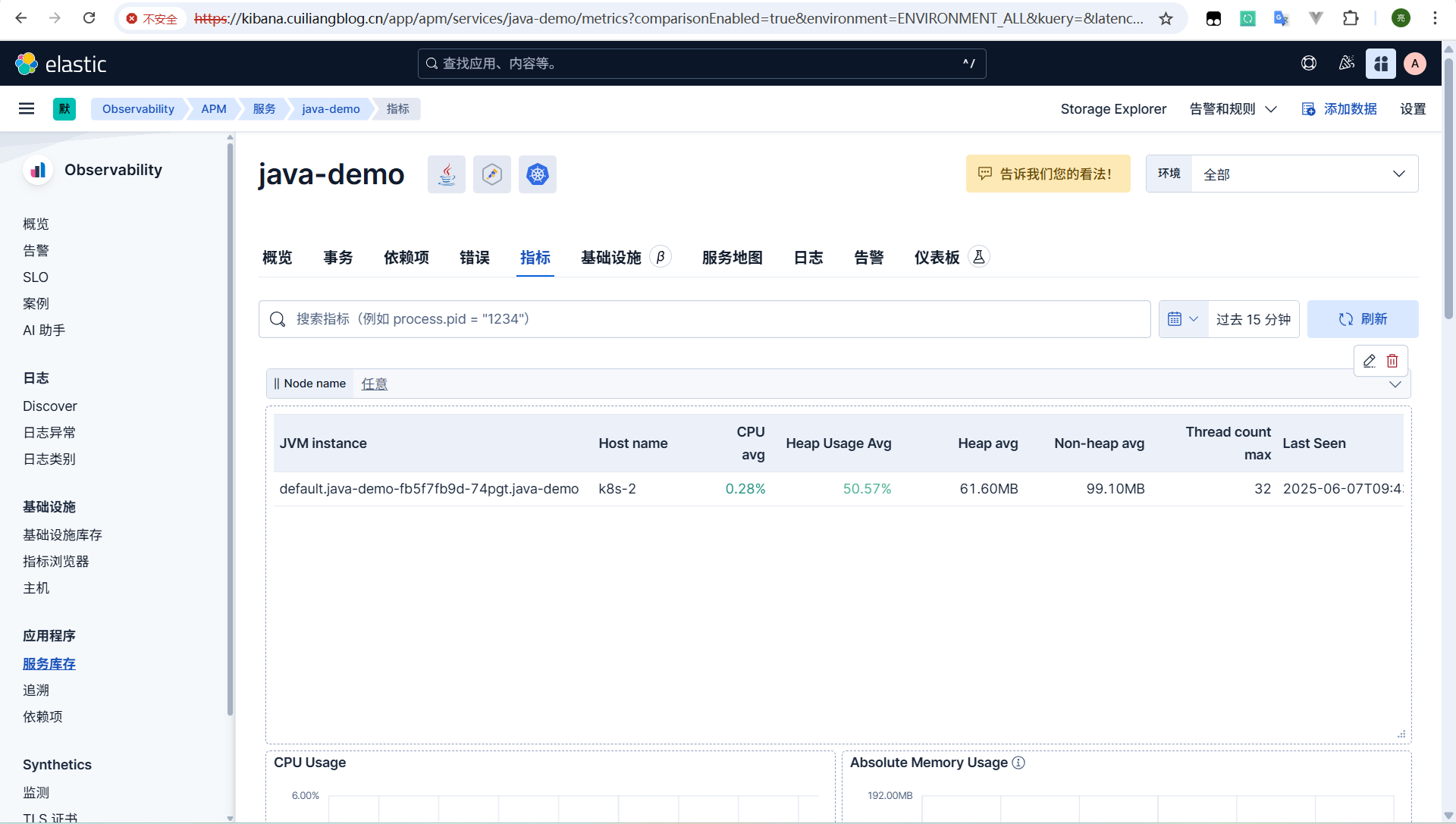The image size is (1456, 824).
Task: Click the beta badge next to 基础设施
Action: (661, 257)
